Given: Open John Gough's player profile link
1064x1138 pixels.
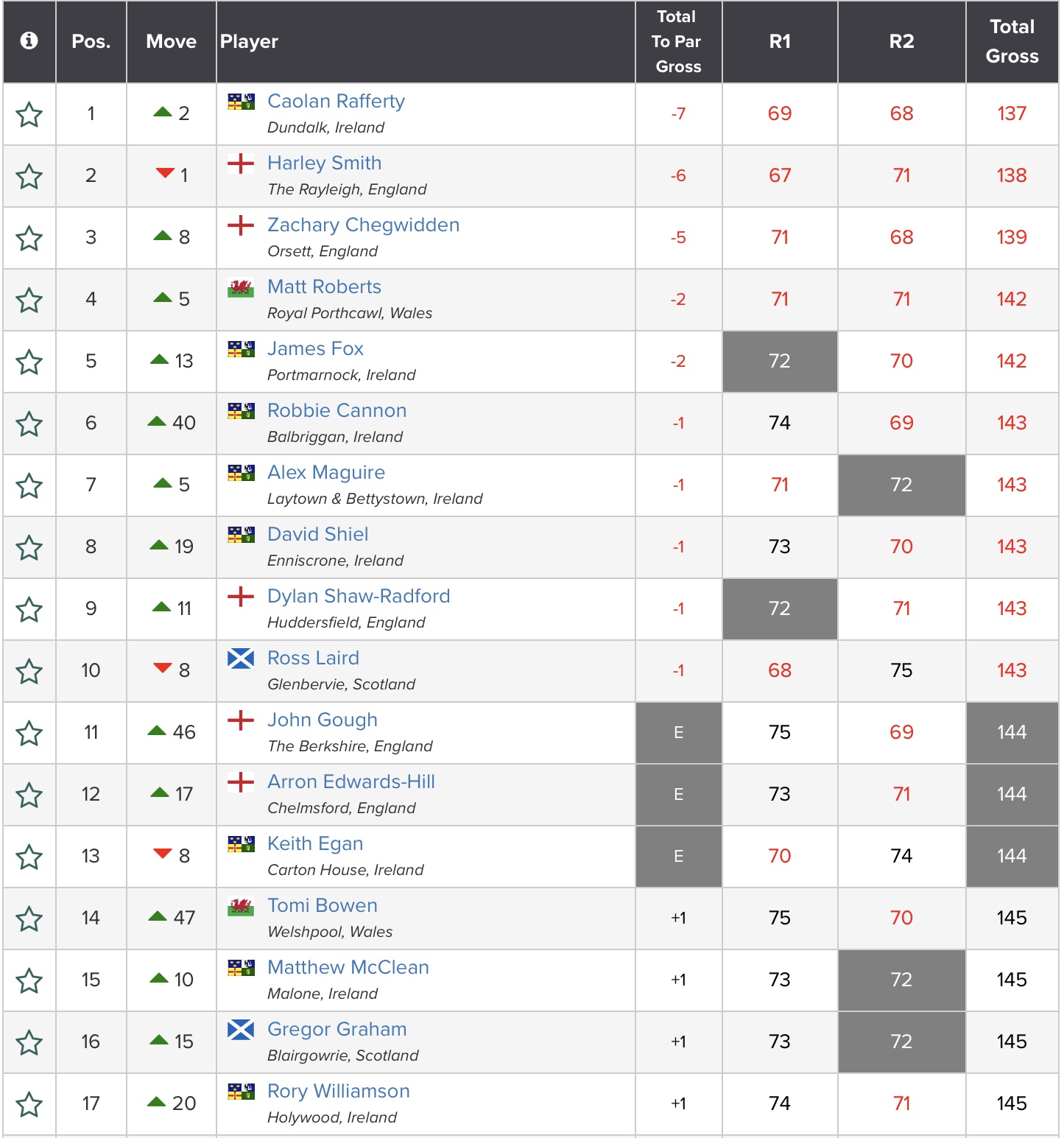Looking at the screenshot, I should (x=323, y=720).
